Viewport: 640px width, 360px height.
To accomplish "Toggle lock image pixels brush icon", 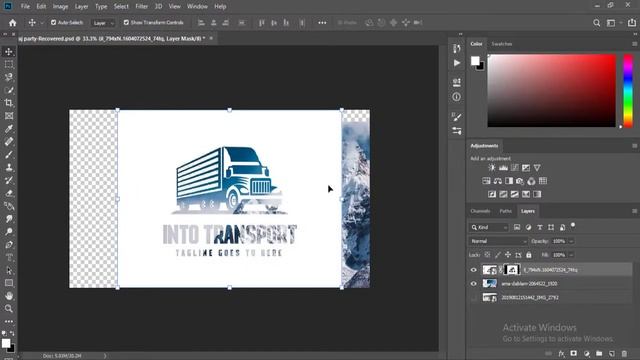I will (498, 255).
